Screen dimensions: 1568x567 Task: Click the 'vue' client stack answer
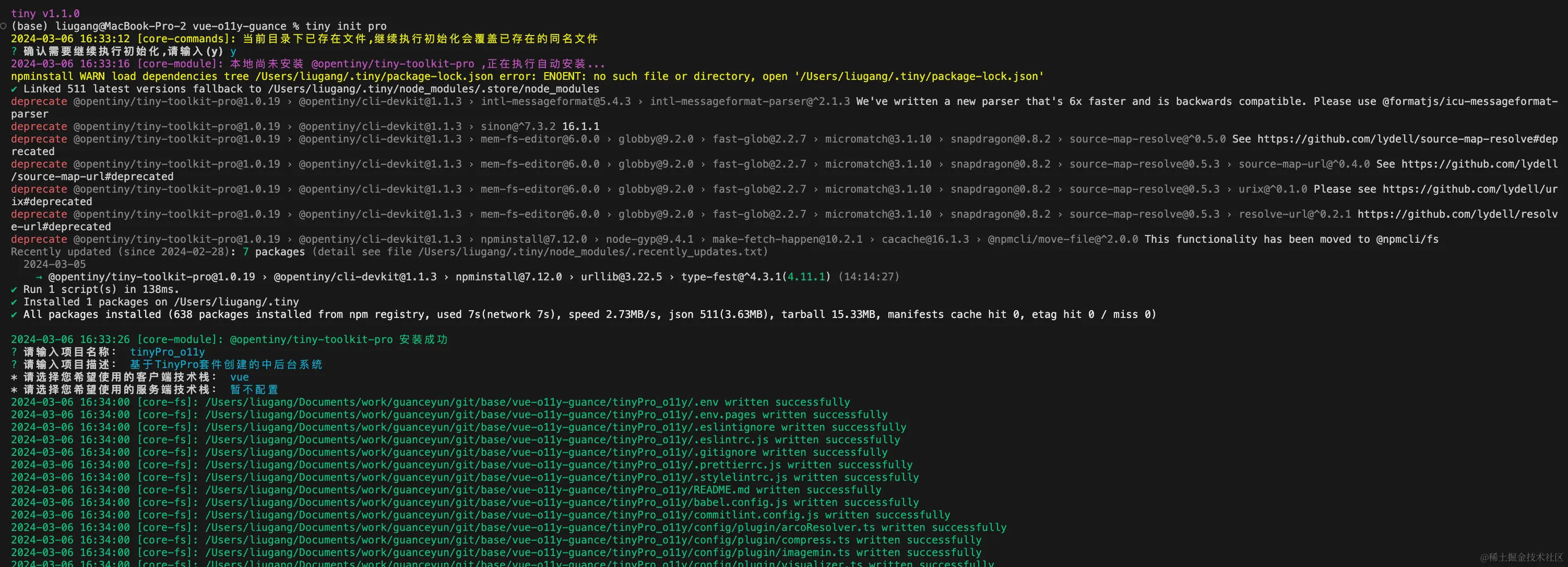pos(239,377)
